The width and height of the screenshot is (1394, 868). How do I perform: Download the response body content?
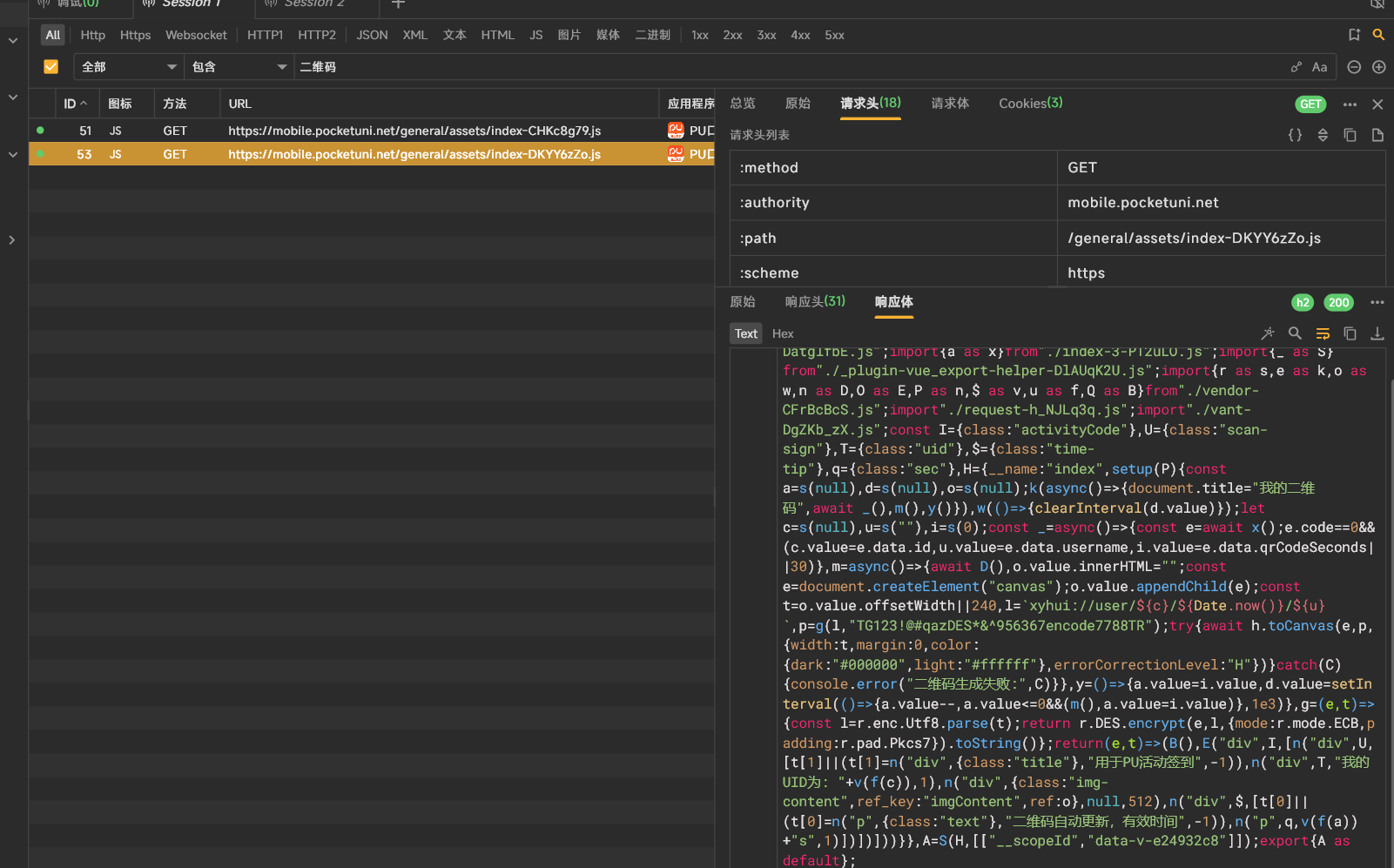1377,333
